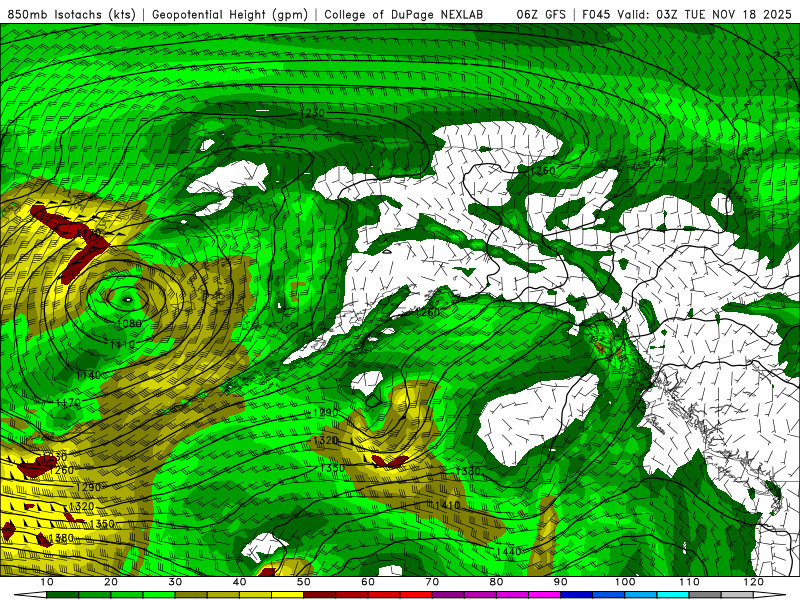
Task: Click the 1170 height contour label
Action: click(68, 403)
